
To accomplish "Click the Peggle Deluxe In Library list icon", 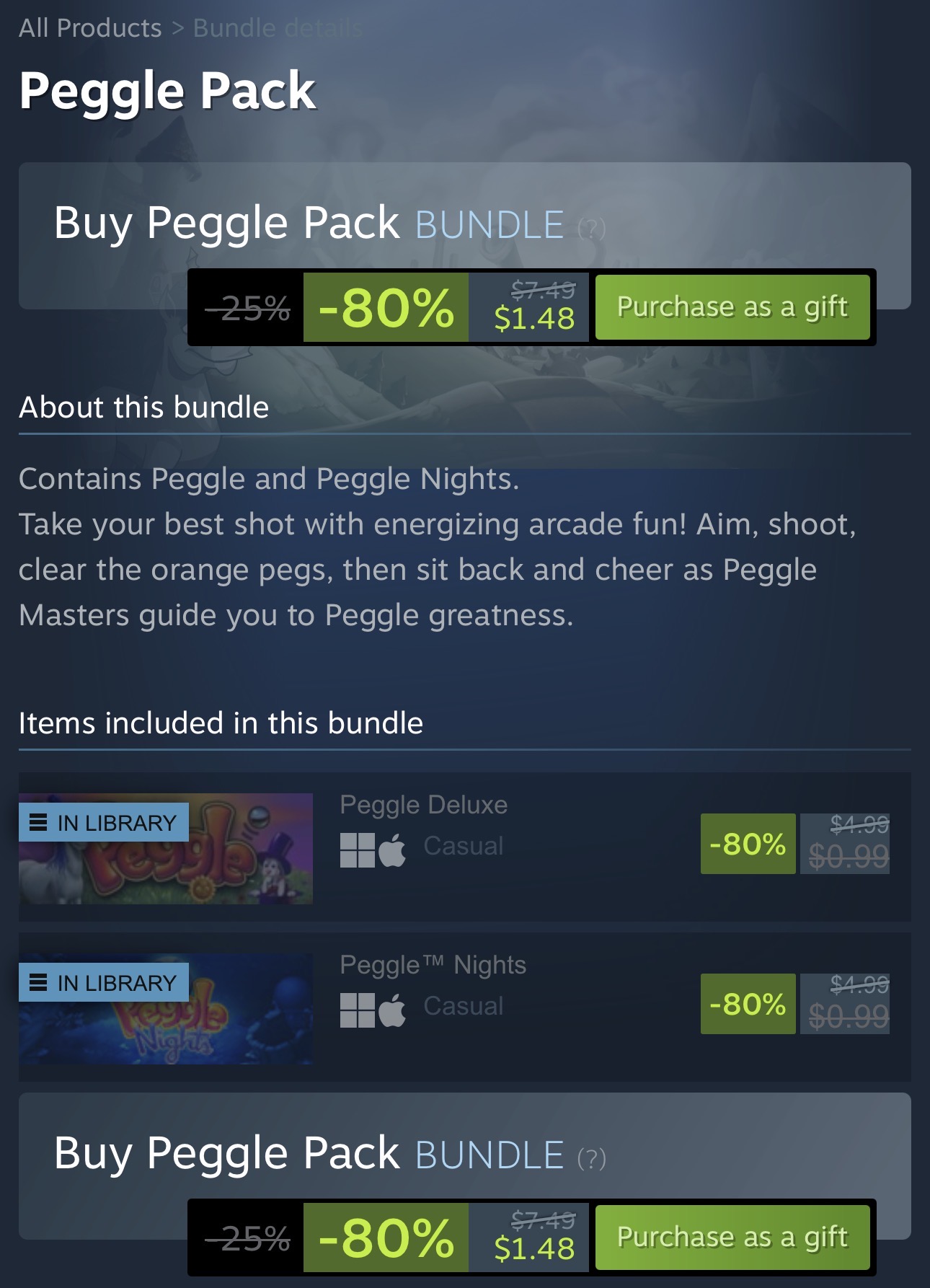I will [38, 822].
